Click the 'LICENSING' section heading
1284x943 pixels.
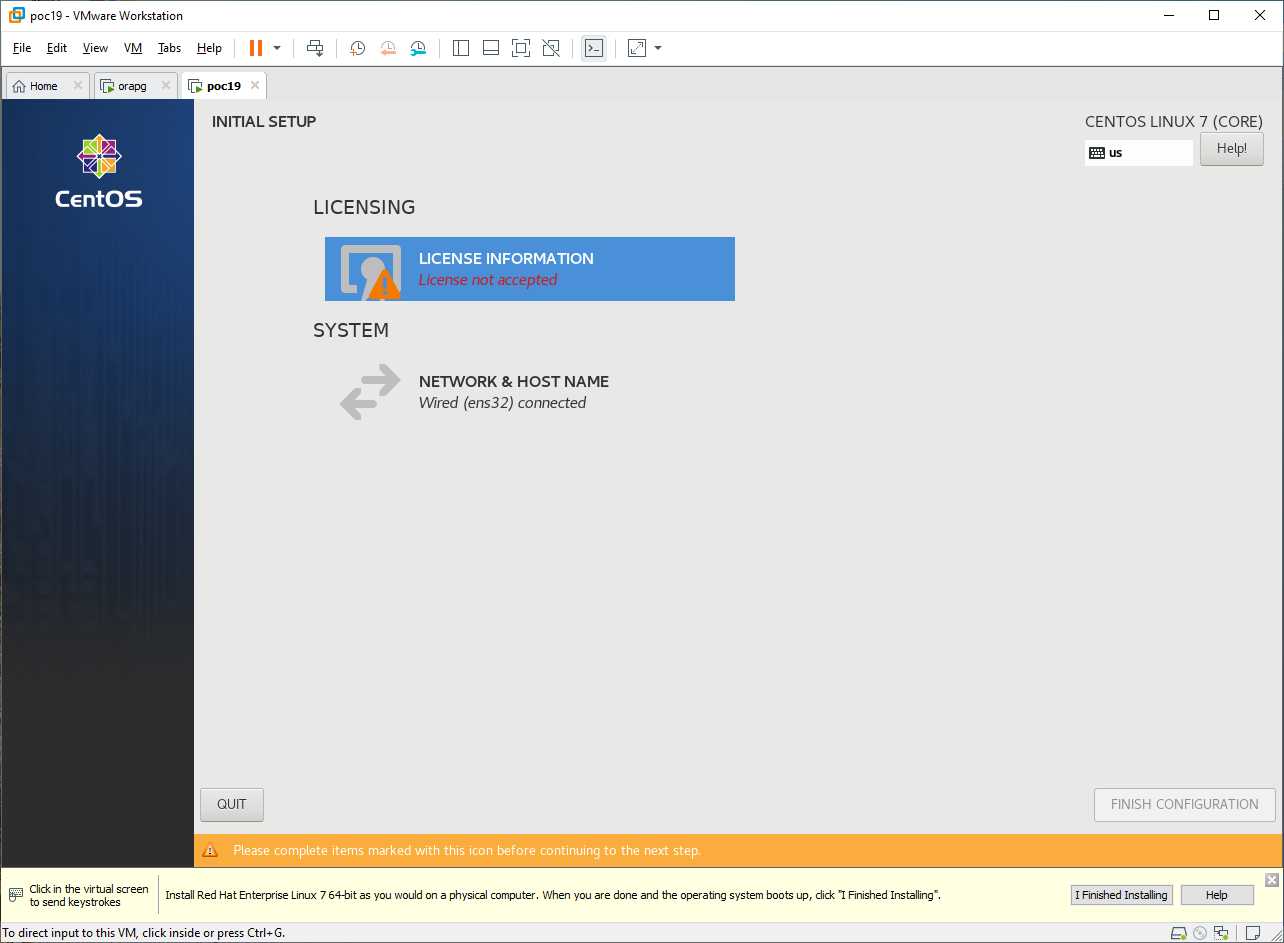click(x=364, y=207)
